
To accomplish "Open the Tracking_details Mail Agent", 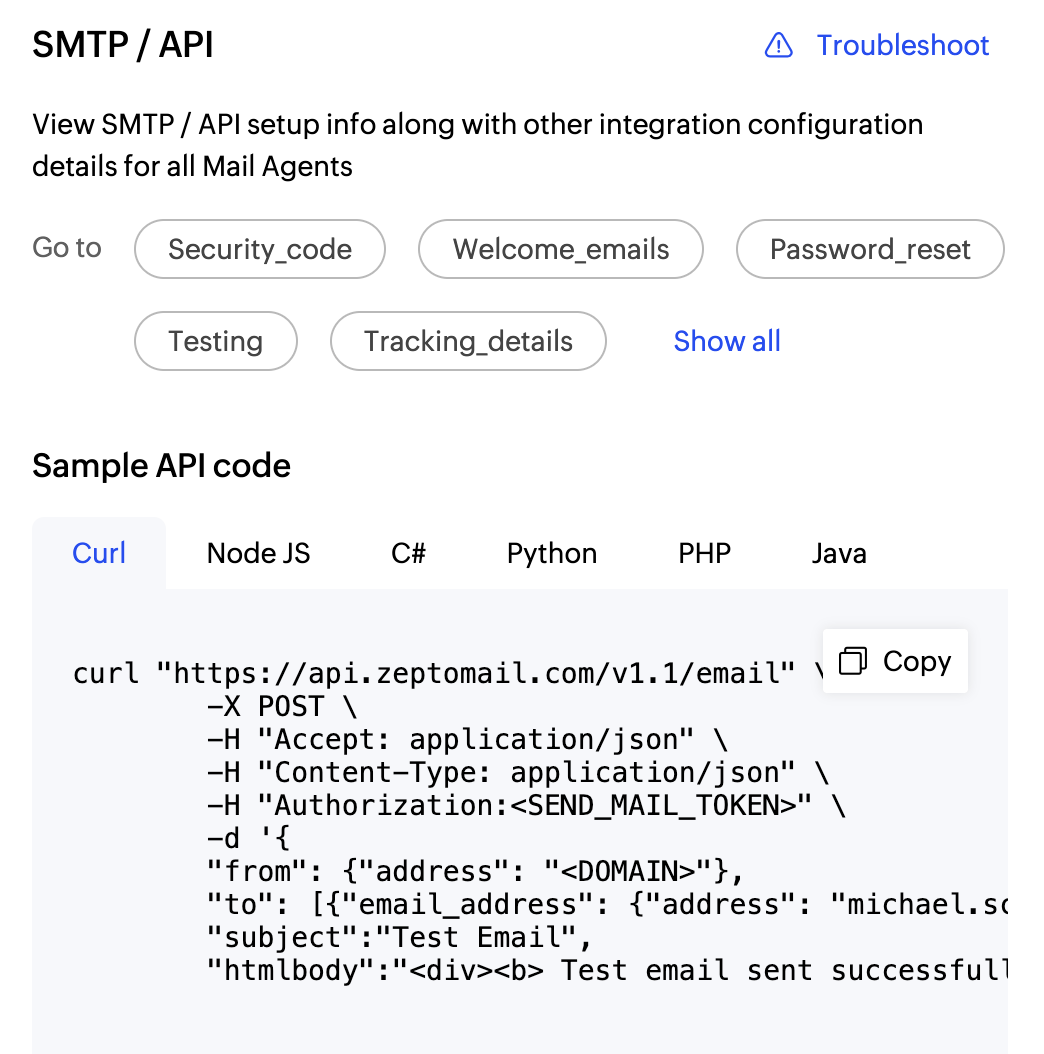I will [467, 341].
